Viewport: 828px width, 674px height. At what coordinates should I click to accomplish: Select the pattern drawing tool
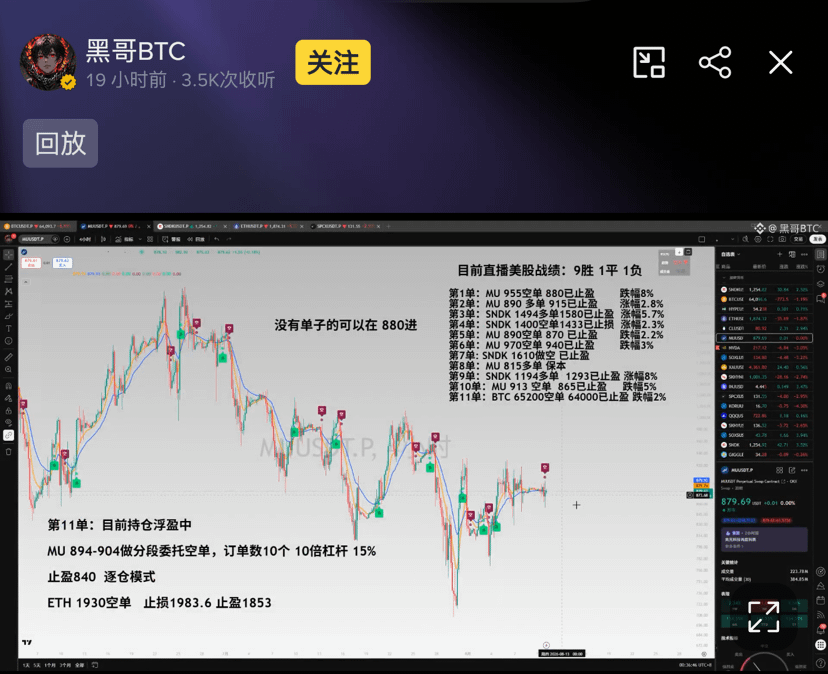click(x=8, y=291)
